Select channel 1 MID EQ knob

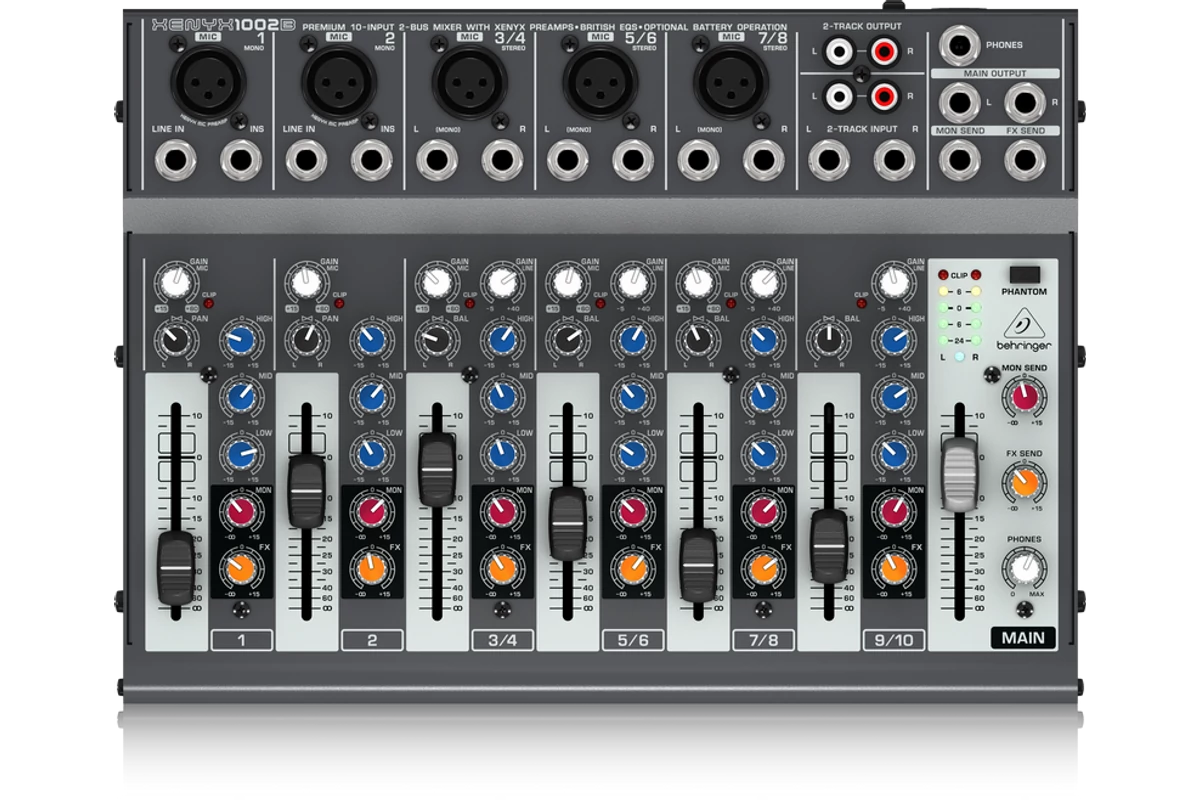pyautogui.click(x=241, y=397)
